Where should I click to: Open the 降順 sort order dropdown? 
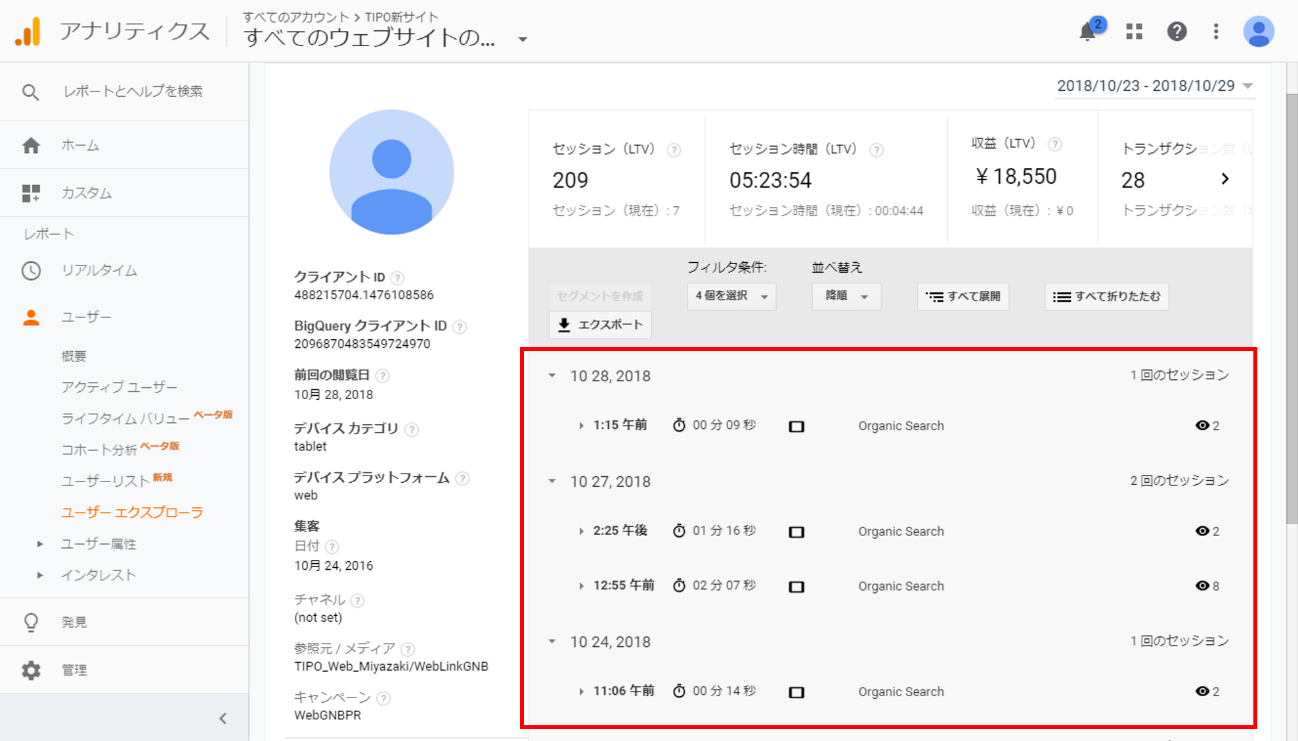846,296
